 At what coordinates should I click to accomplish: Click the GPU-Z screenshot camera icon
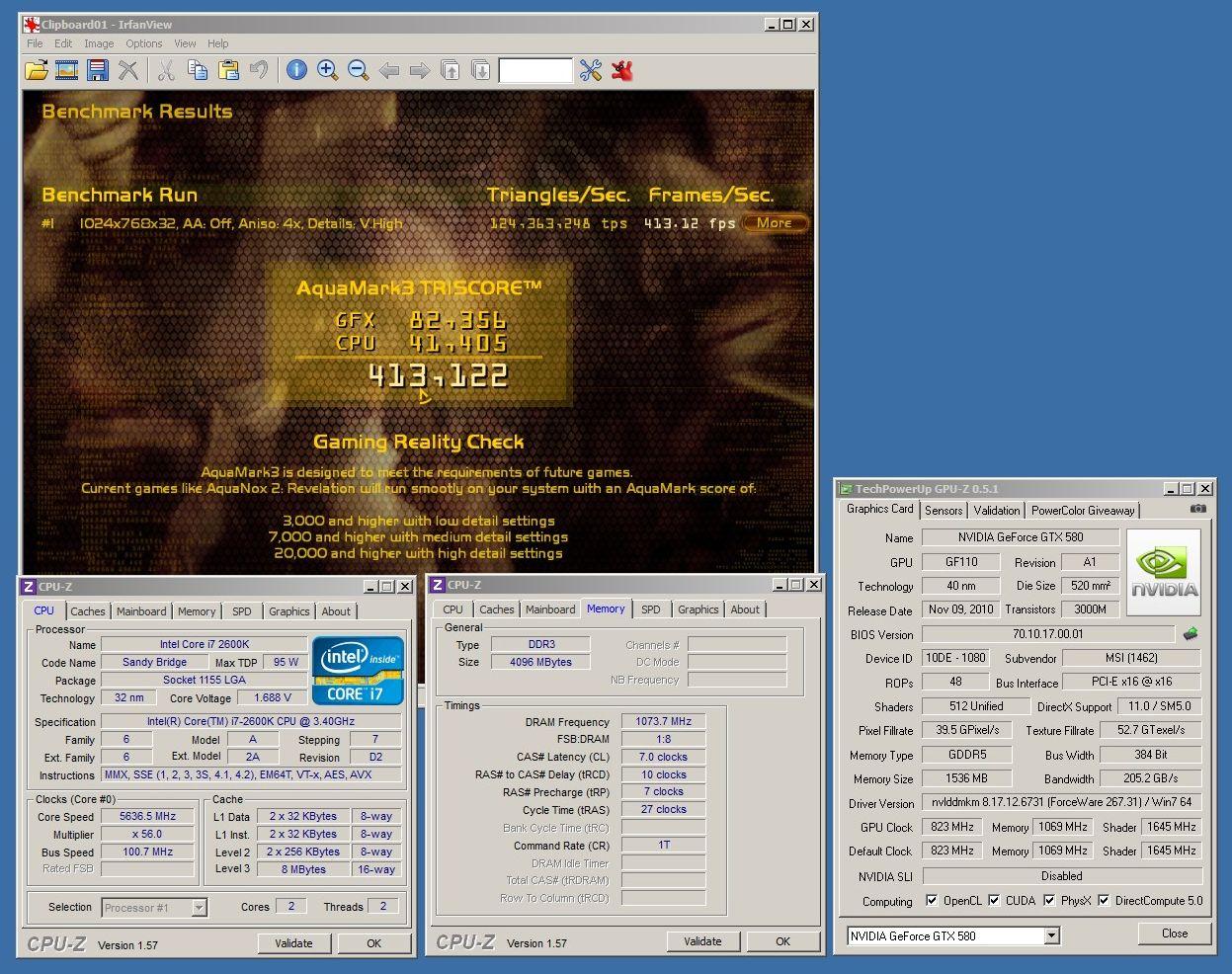(x=1197, y=509)
